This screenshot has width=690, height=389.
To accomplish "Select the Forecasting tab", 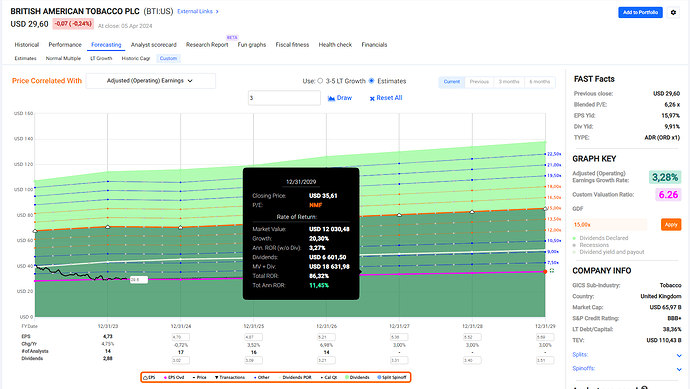I will click(x=106, y=45).
